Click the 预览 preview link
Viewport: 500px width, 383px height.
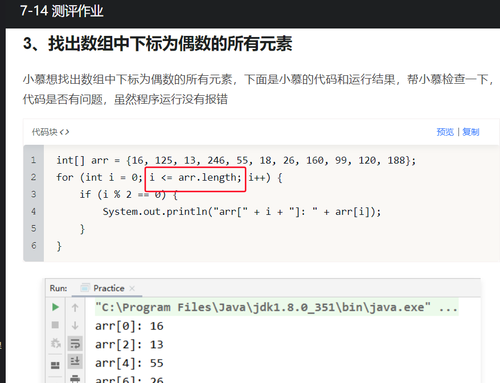click(x=445, y=132)
